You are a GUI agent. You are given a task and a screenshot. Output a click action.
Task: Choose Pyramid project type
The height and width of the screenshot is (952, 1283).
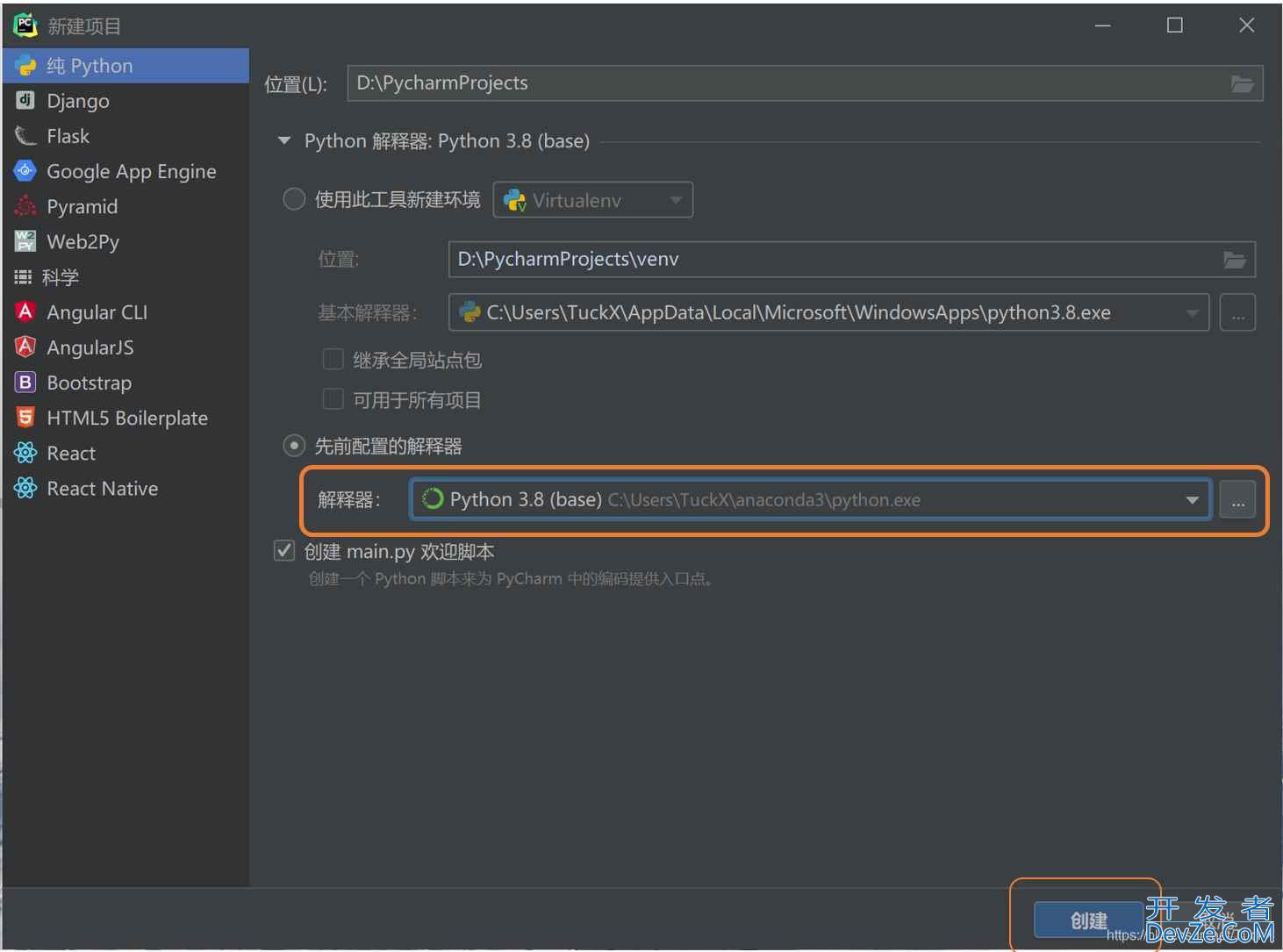[x=125, y=206]
